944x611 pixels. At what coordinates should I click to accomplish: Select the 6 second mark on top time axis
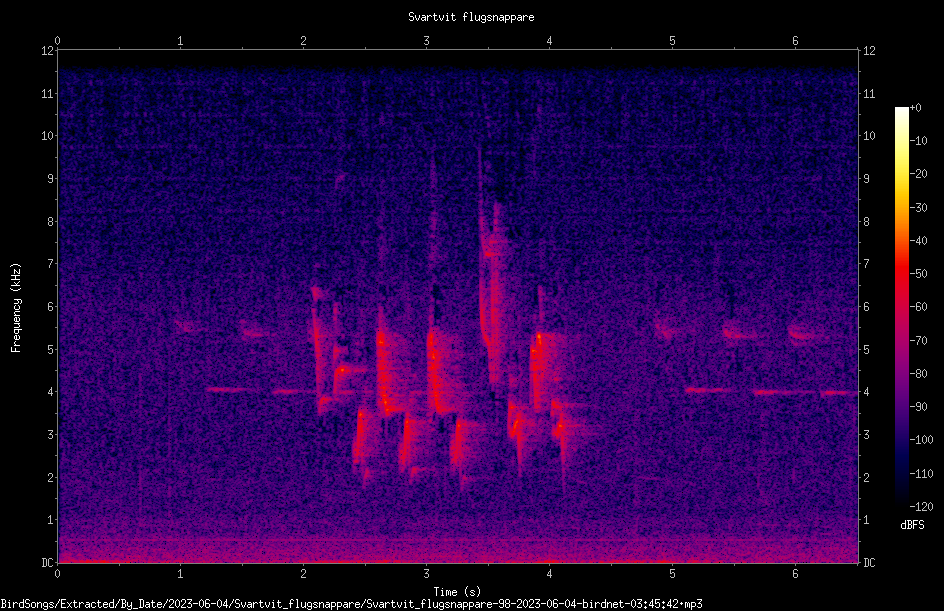(x=795, y=41)
